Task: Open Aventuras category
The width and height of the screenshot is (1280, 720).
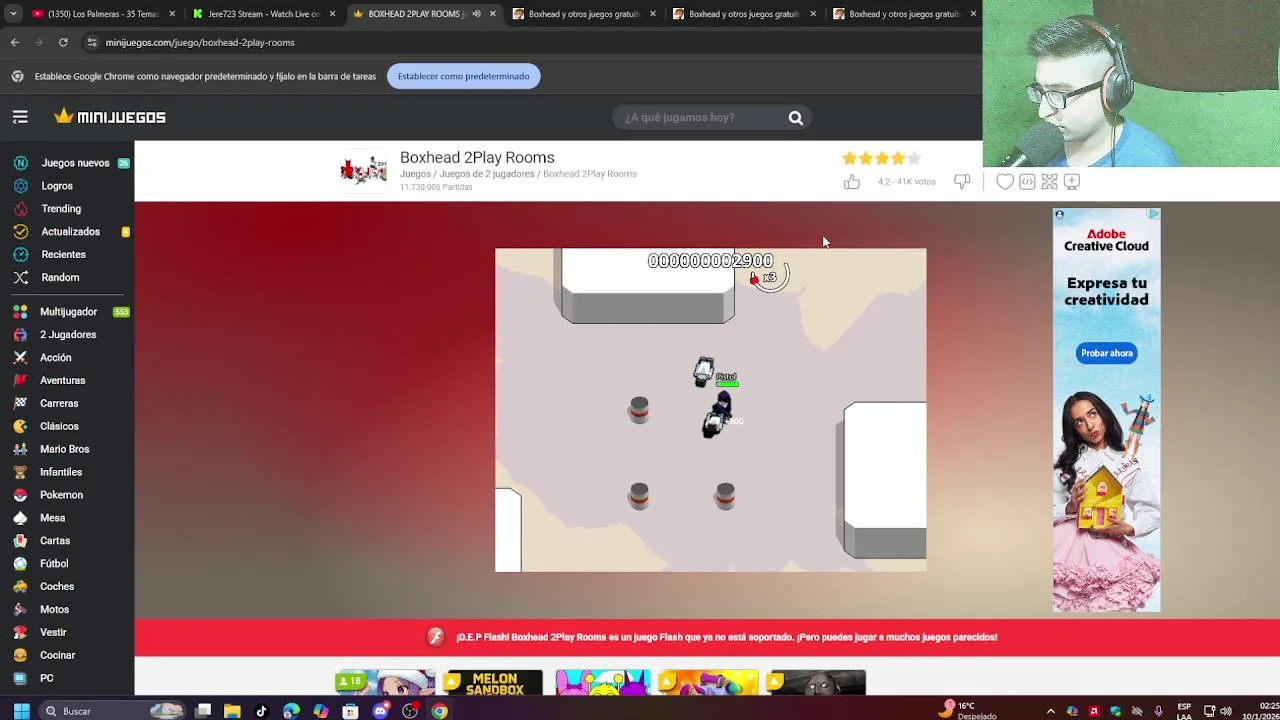Action: point(62,381)
